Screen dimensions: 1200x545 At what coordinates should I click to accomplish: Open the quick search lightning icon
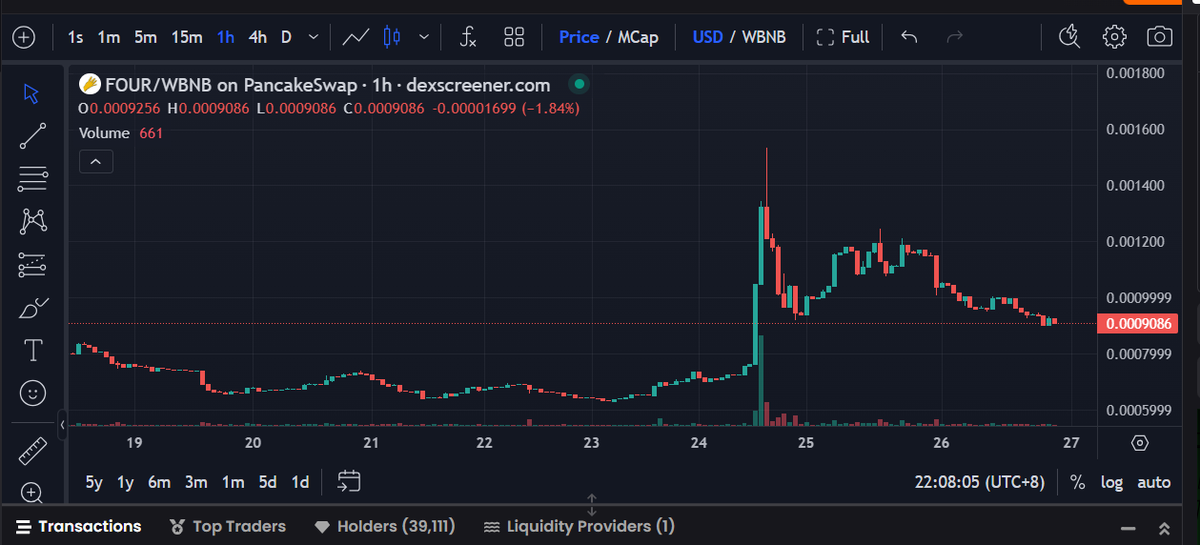click(1069, 37)
